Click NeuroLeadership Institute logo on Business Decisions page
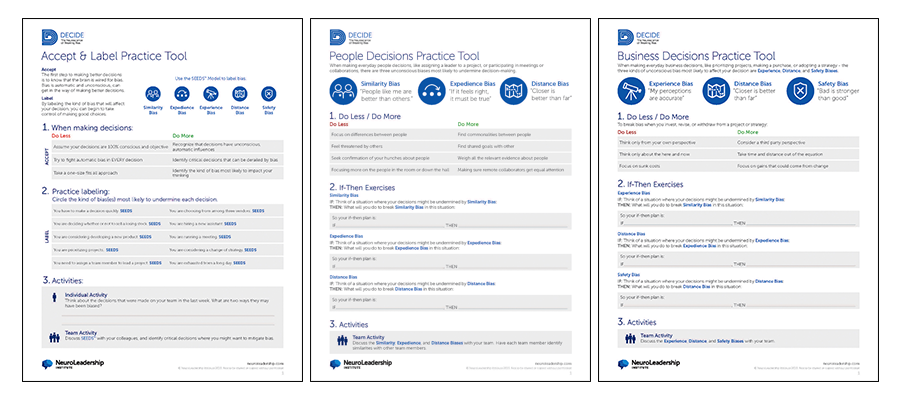 pyautogui.click(x=647, y=365)
